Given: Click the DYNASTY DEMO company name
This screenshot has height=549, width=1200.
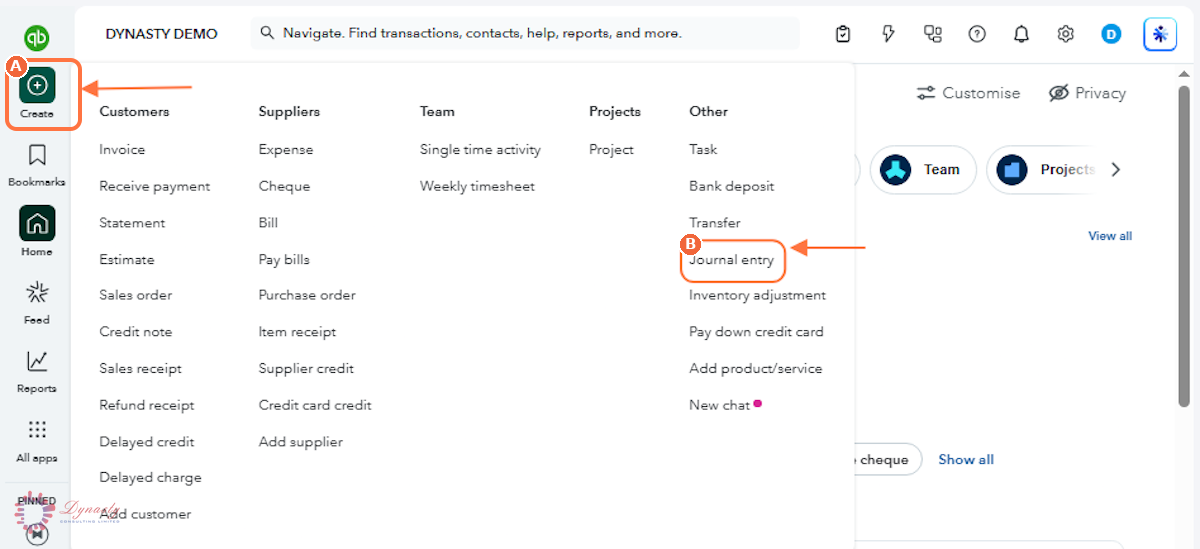Looking at the screenshot, I should 161,34.
